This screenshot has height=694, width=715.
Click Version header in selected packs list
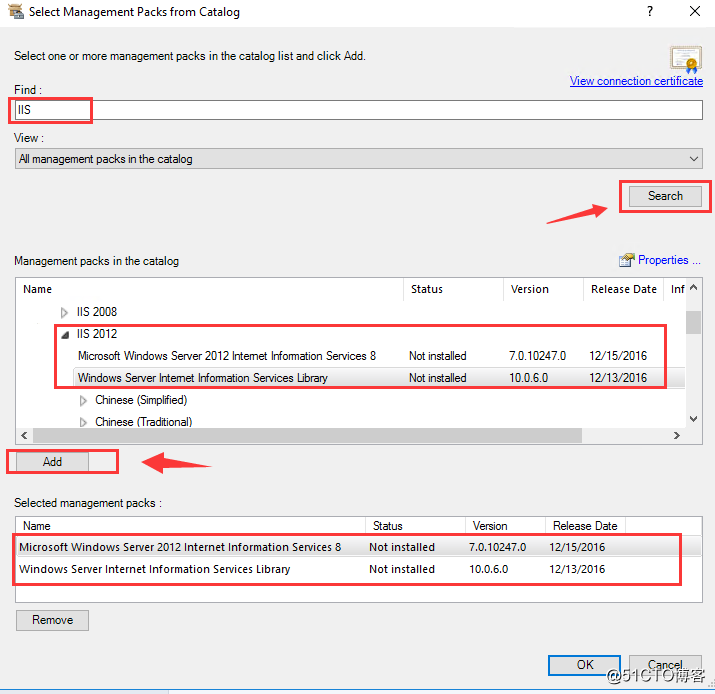coord(505,526)
